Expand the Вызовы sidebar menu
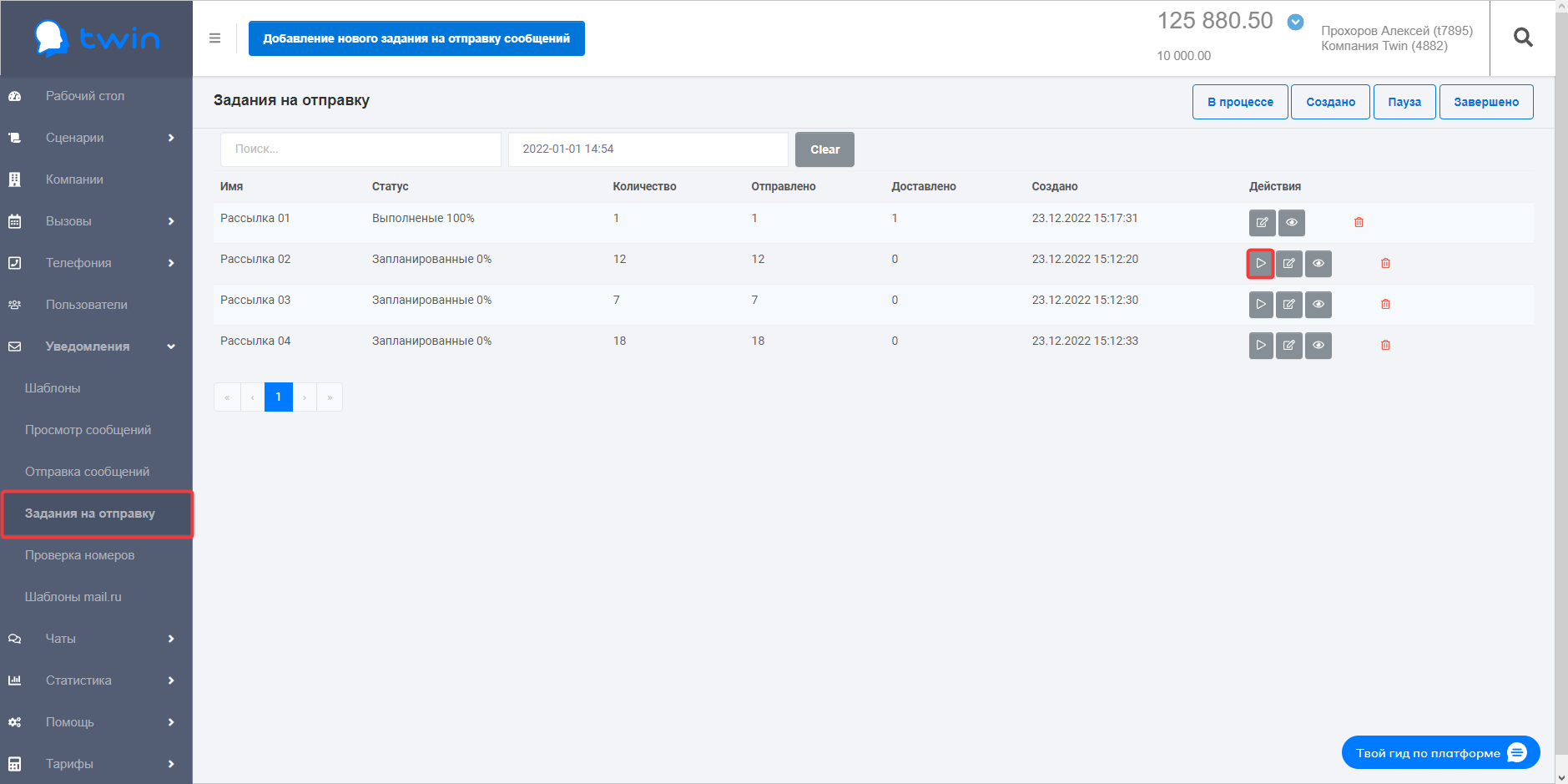 (x=96, y=221)
